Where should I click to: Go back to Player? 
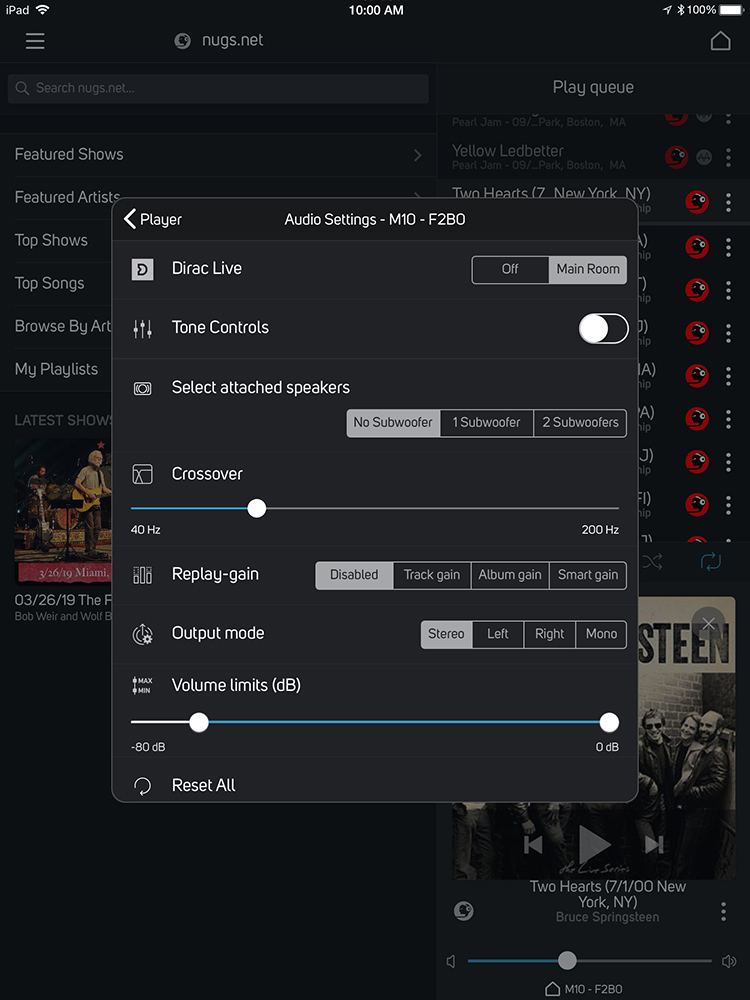pos(153,219)
